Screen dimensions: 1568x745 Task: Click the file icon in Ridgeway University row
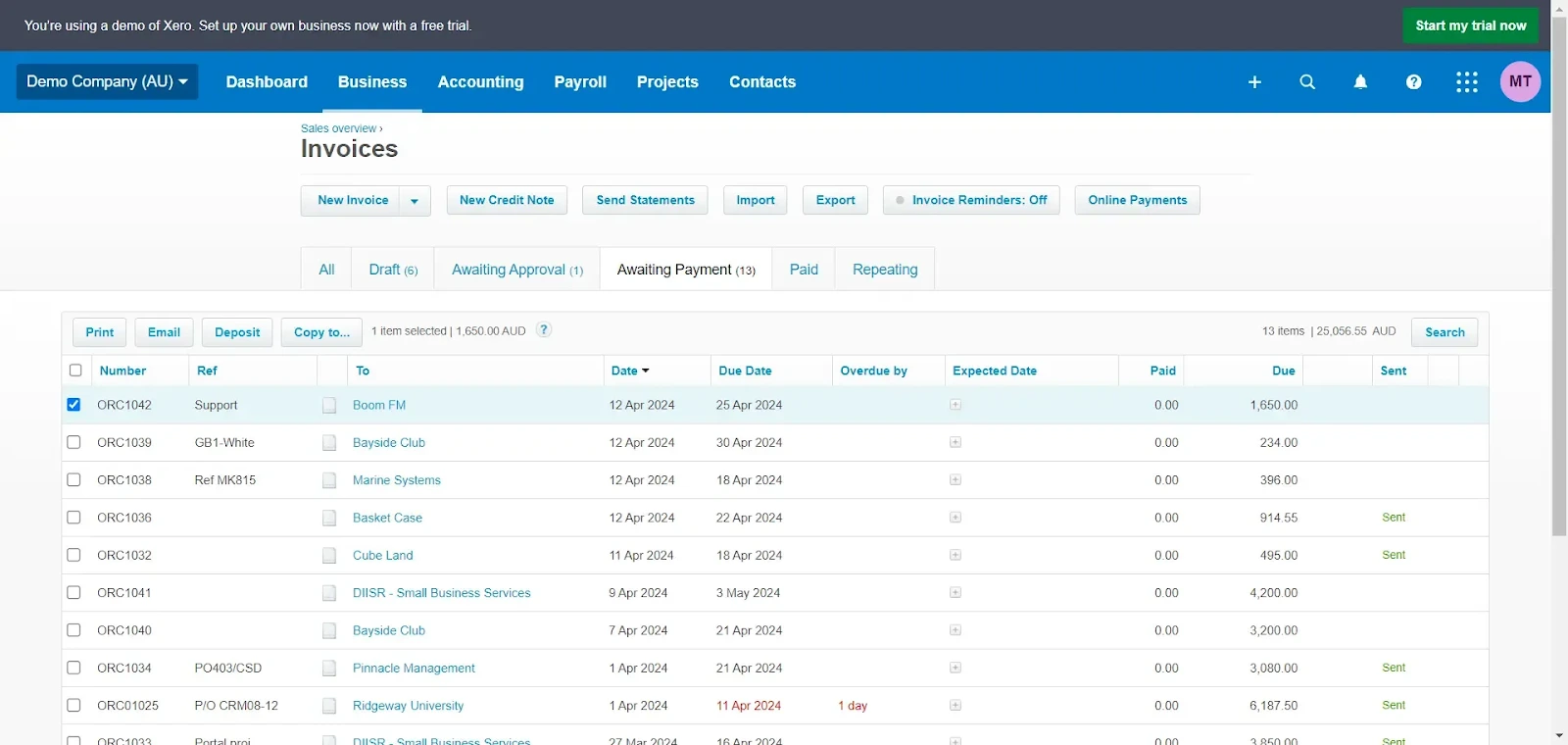[329, 706]
